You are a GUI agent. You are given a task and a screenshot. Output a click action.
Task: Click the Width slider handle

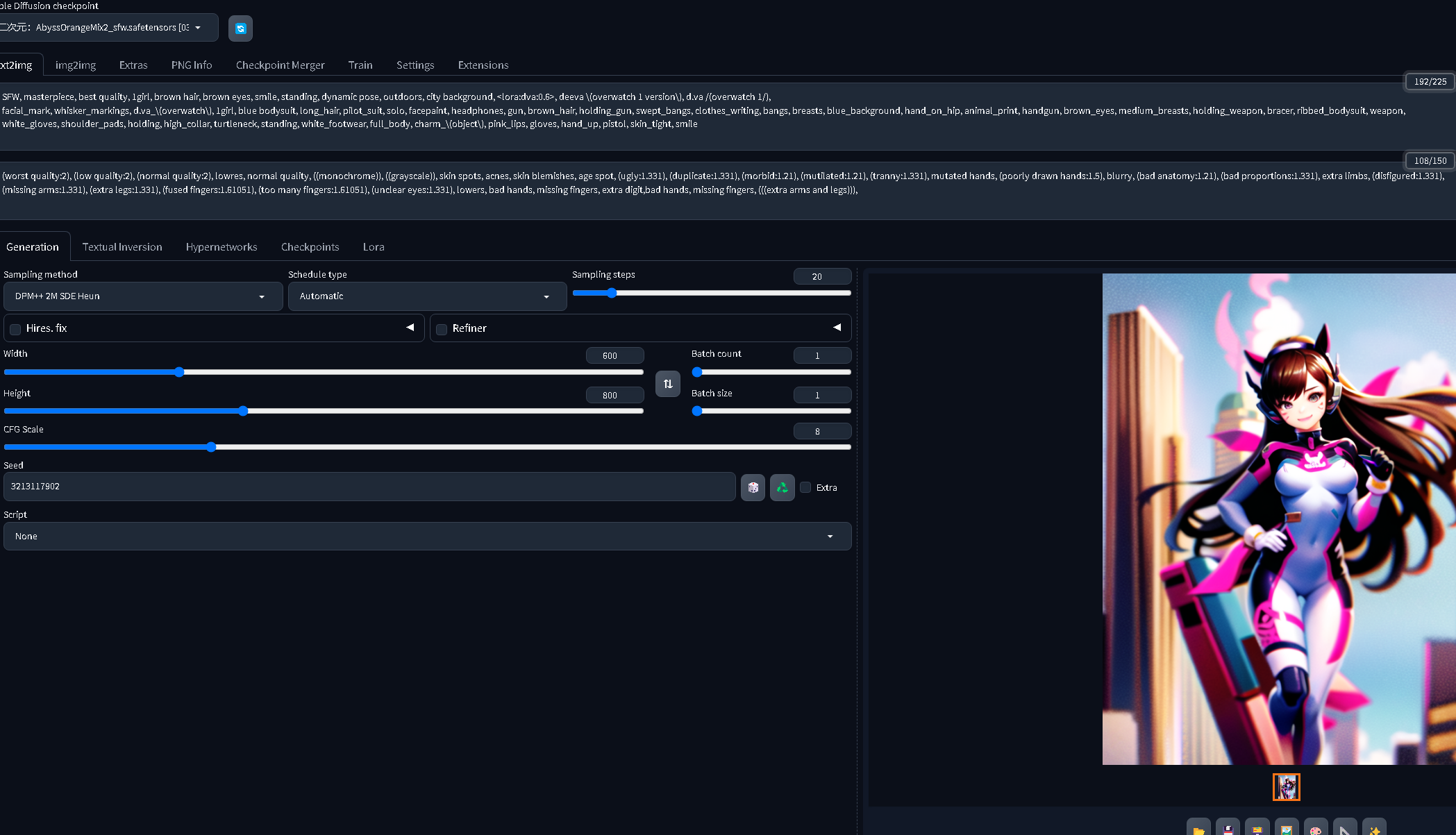[179, 372]
